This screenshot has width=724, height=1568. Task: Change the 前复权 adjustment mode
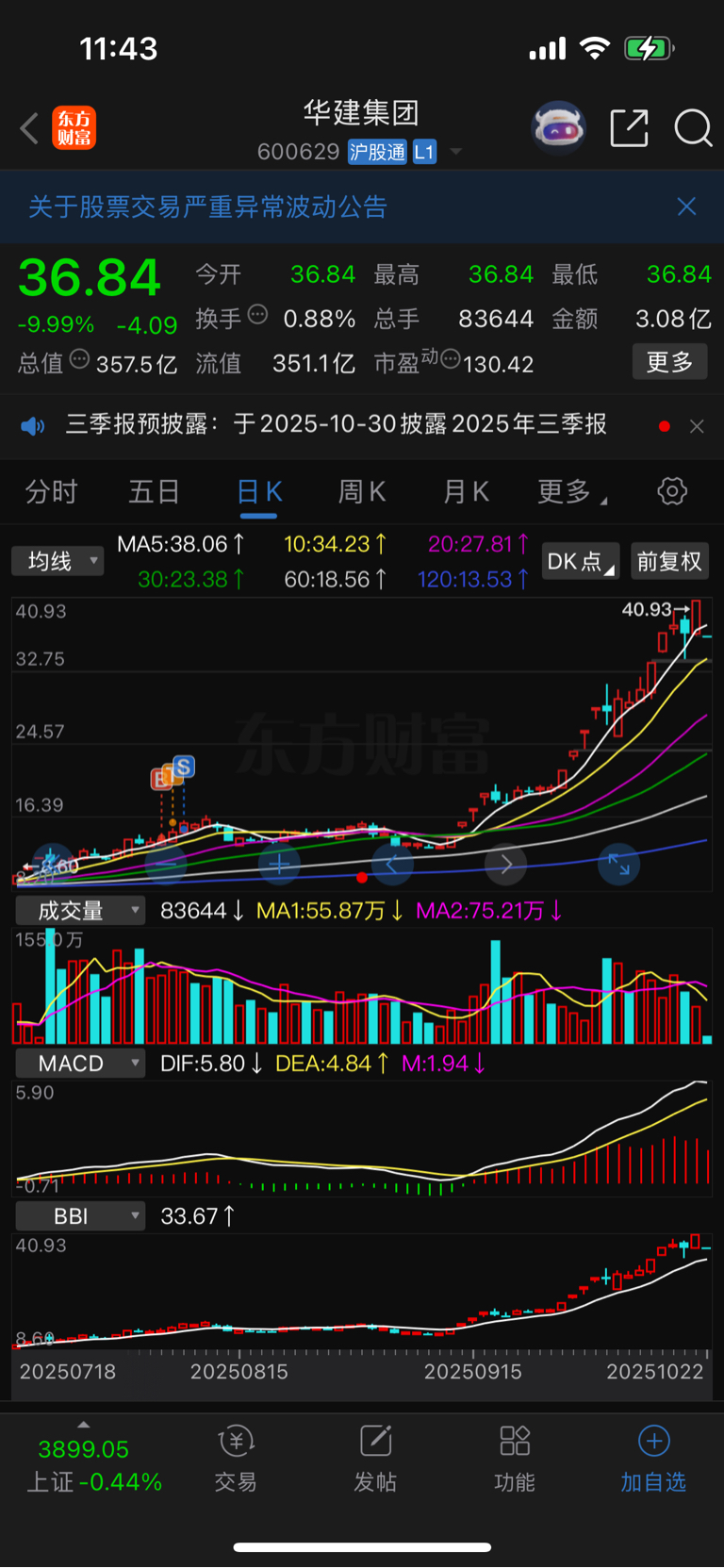(x=669, y=561)
